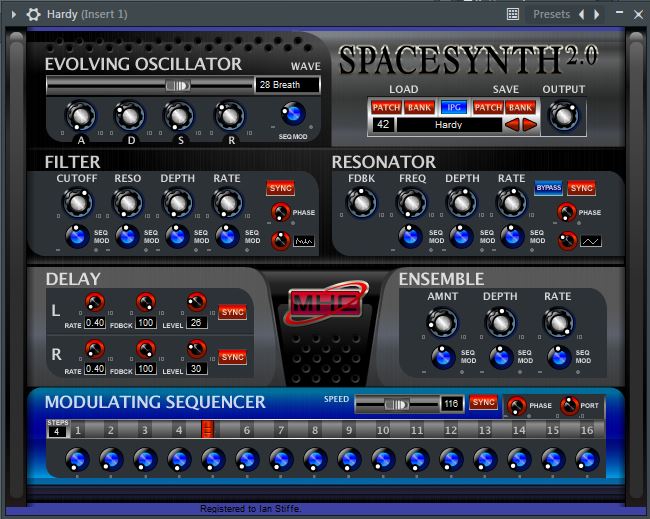Open the Presets menu
The image size is (650, 519).
coord(551,15)
